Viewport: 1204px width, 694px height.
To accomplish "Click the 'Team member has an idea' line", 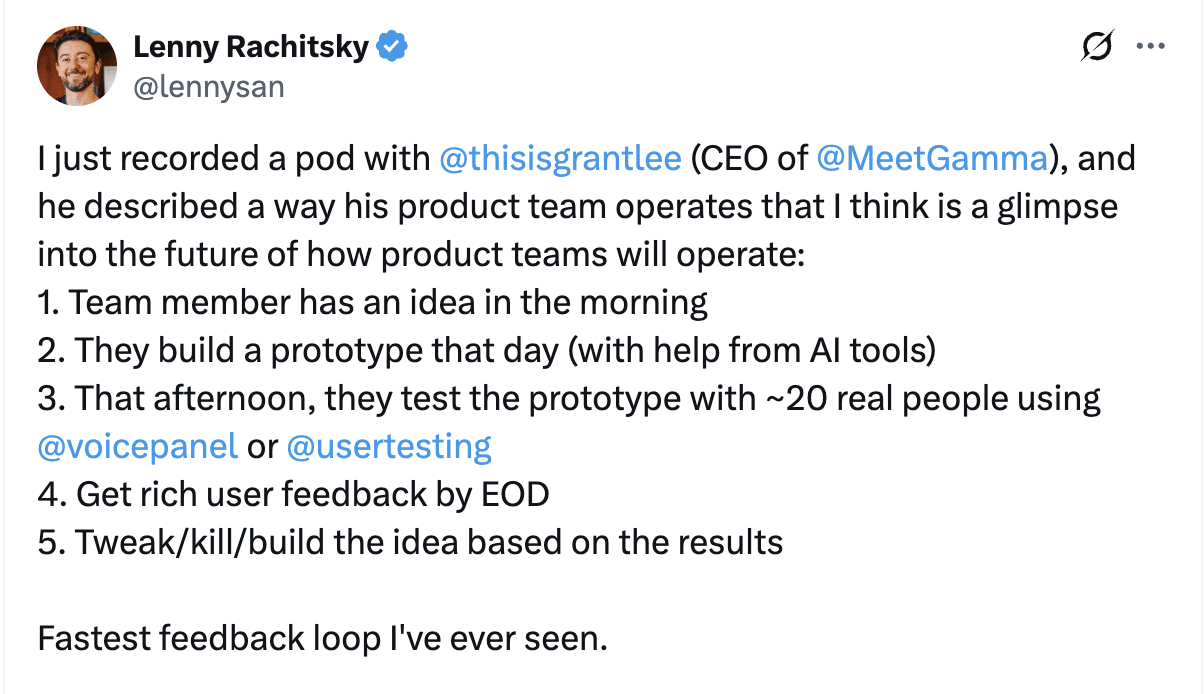I will coord(372,302).
